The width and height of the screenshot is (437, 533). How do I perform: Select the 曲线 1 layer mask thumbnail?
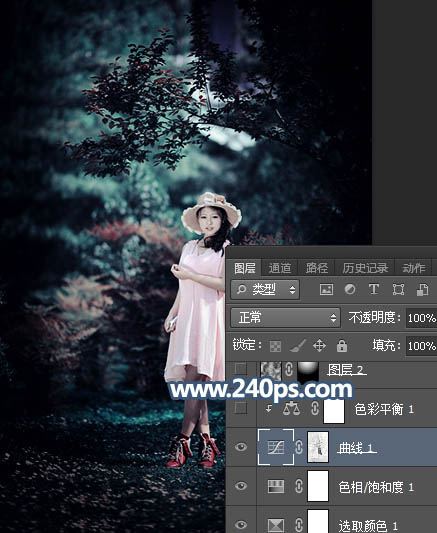pyautogui.click(x=318, y=447)
